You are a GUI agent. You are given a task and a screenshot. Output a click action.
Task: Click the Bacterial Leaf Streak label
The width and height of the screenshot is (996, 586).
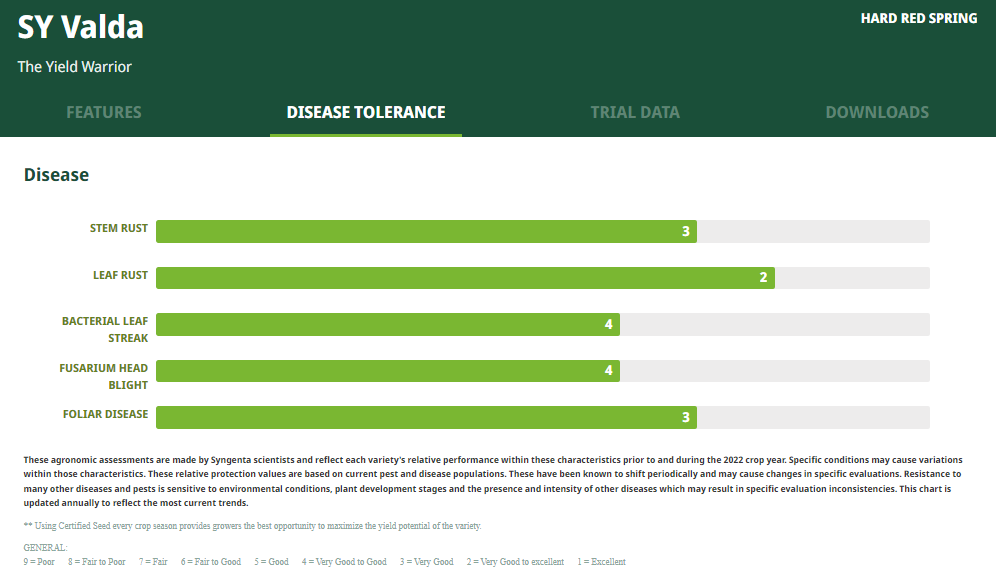(105, 330)
